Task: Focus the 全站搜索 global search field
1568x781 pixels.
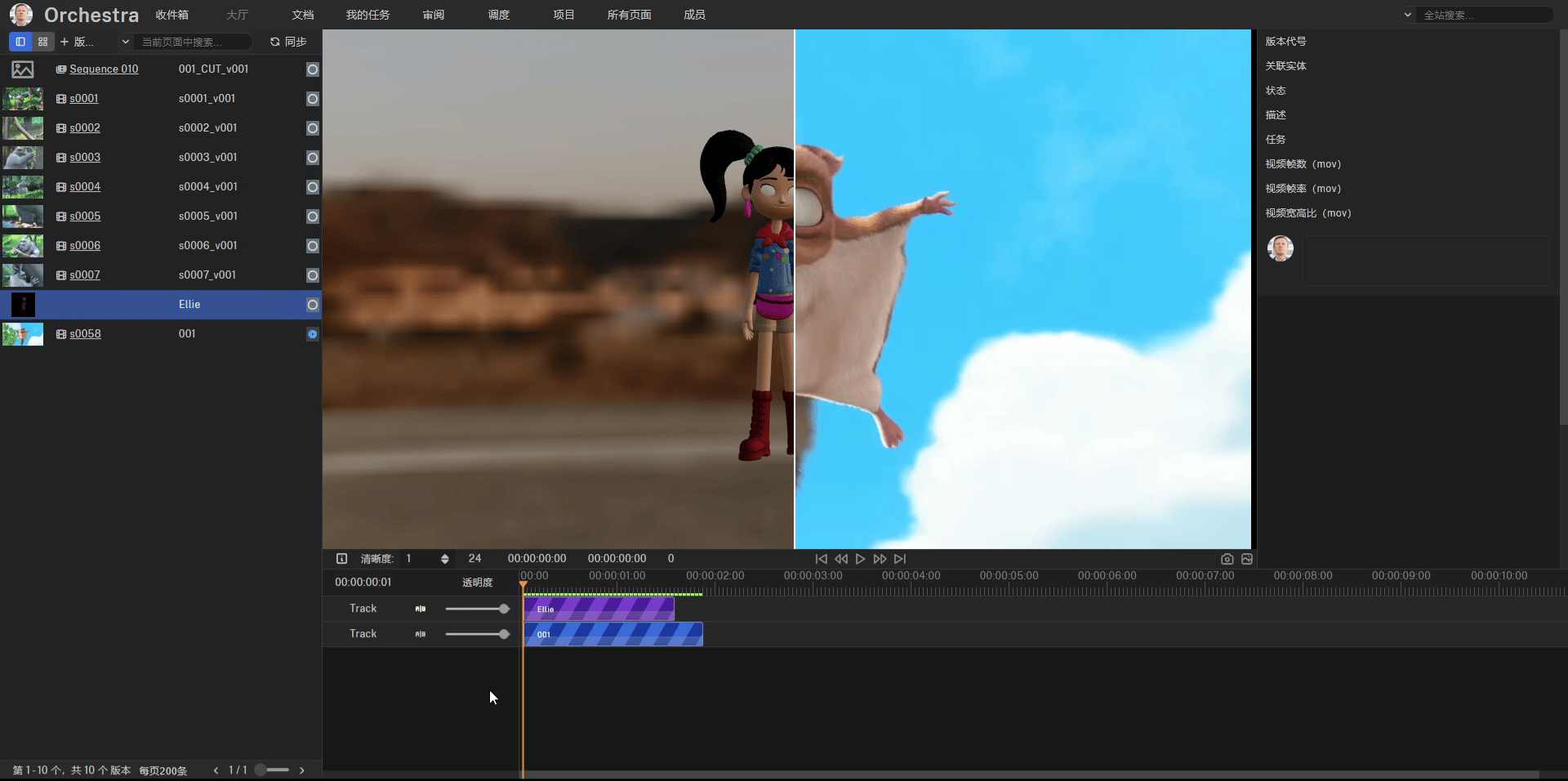Action: pyautogui.click(x=1485, y=15)
